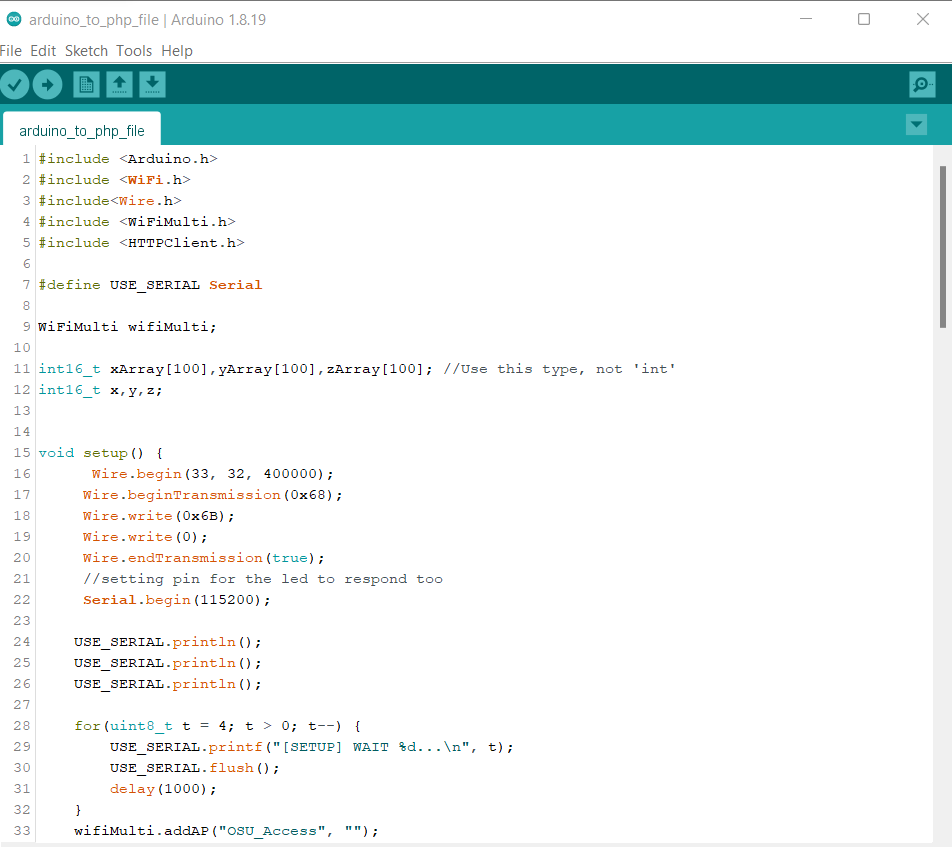
Task: Close the Arduino IDE window
Action: [x=922, y=20]
